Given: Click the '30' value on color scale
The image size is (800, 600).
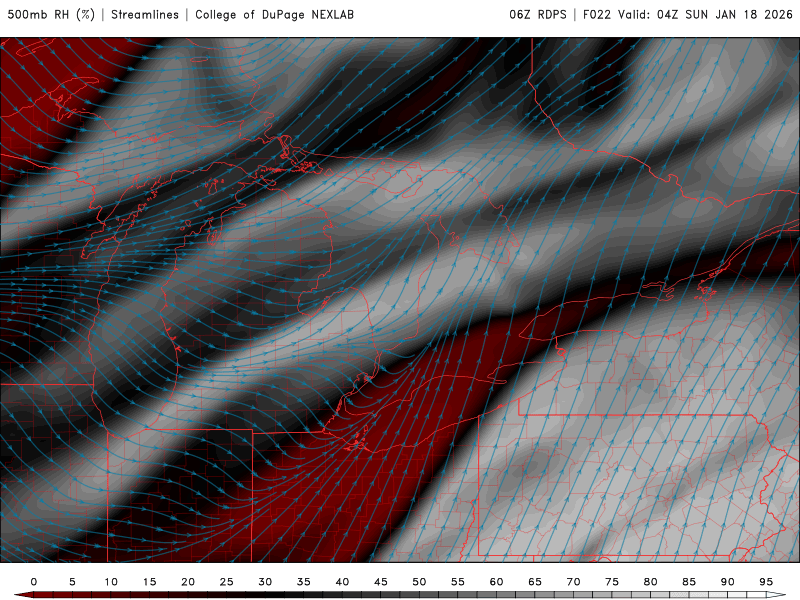Looking at the screenshot, I should click(x=265, y=582).
